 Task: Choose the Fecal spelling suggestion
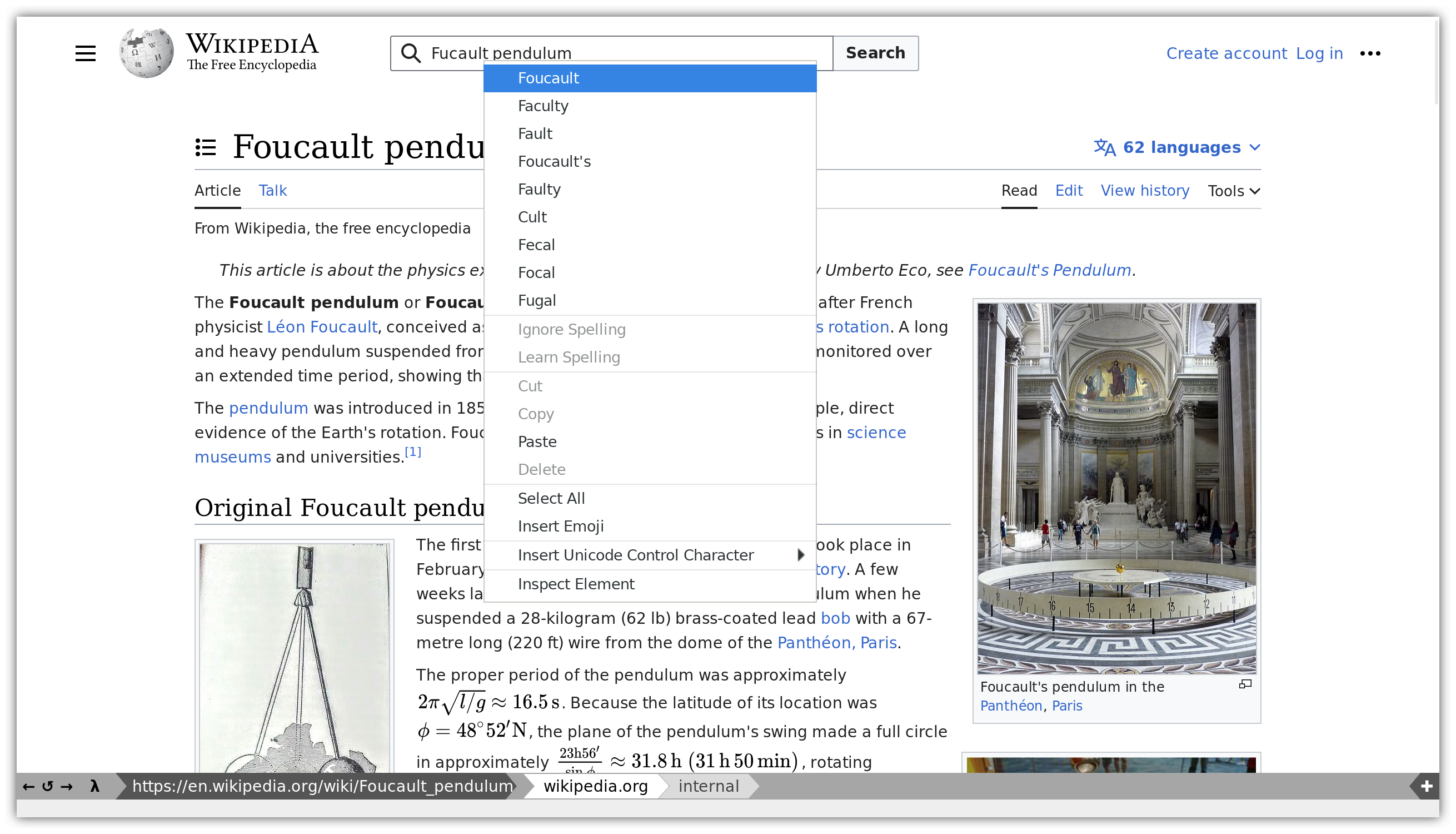[x=650, y=245]
